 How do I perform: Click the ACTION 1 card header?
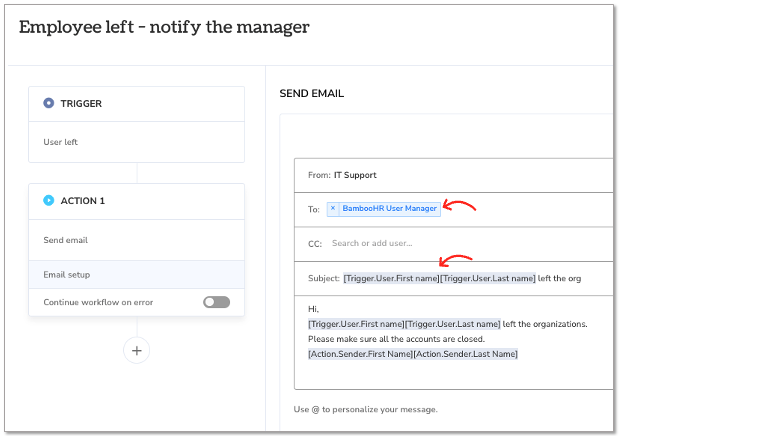click(x=136, y=201)
